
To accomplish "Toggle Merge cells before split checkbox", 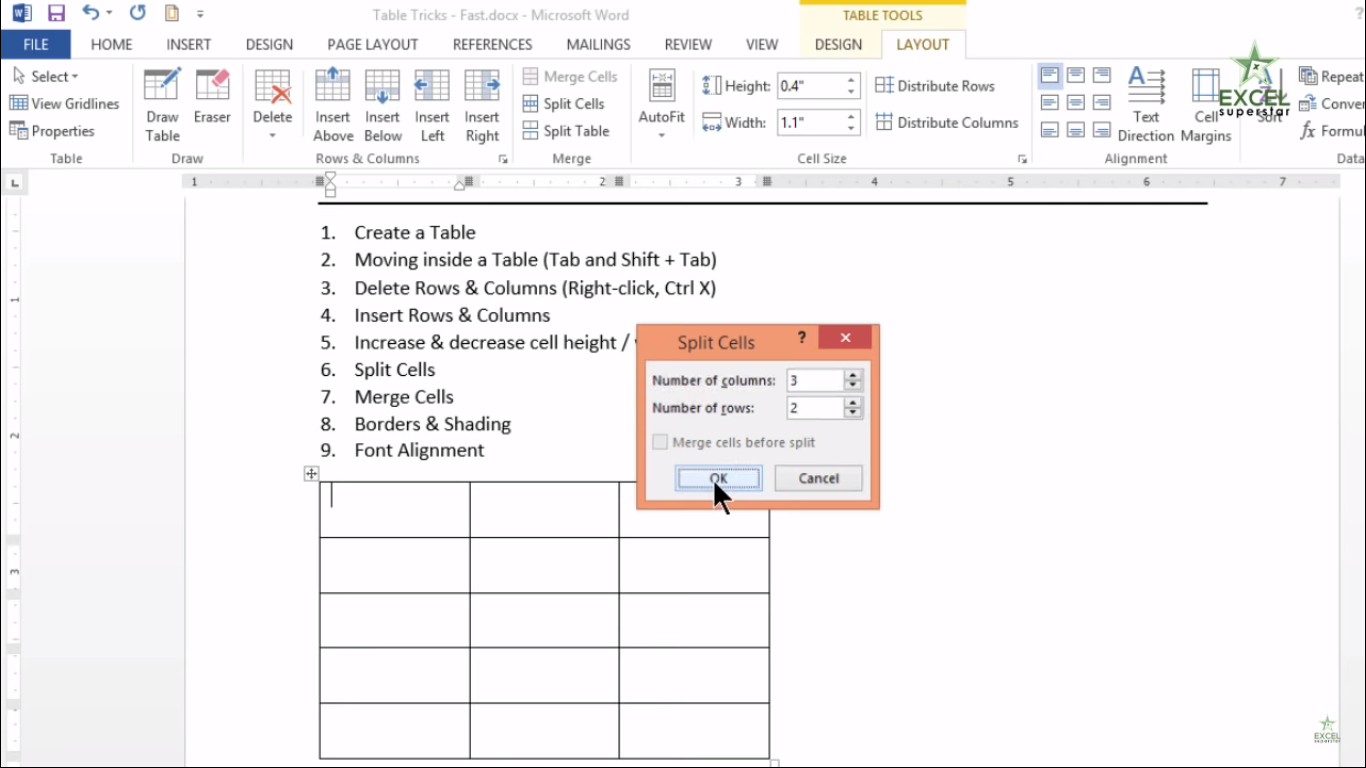I will click(660, 442).
